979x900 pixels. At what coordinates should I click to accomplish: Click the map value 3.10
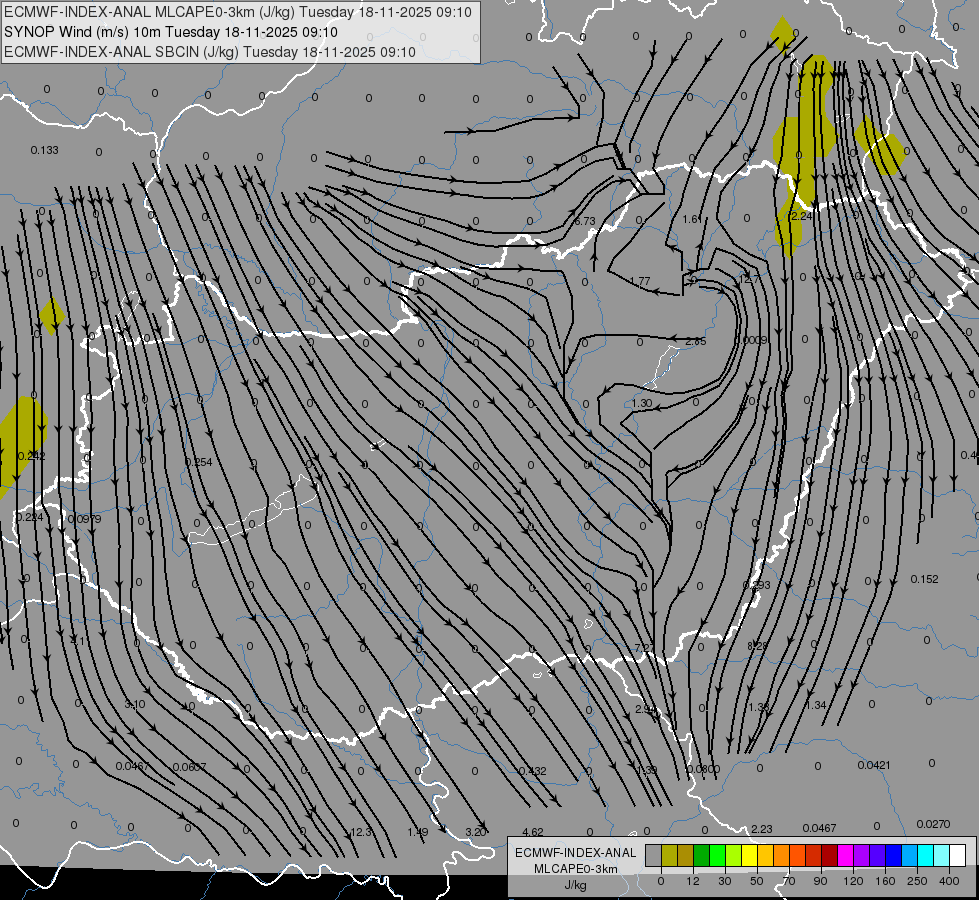[x=135, y=705]
